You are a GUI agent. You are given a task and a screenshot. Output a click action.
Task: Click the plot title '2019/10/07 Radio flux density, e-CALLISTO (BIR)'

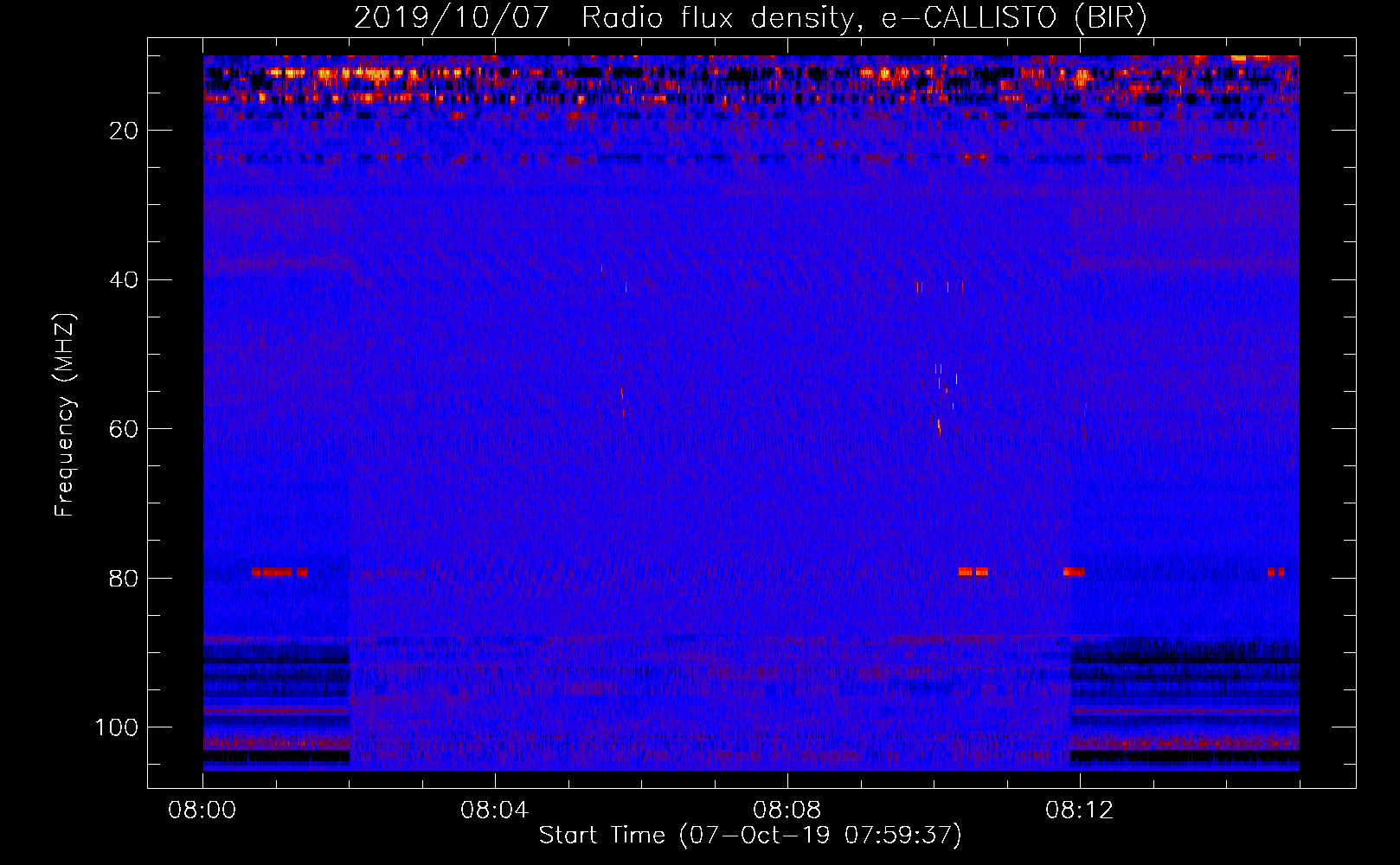click(750, 17)
